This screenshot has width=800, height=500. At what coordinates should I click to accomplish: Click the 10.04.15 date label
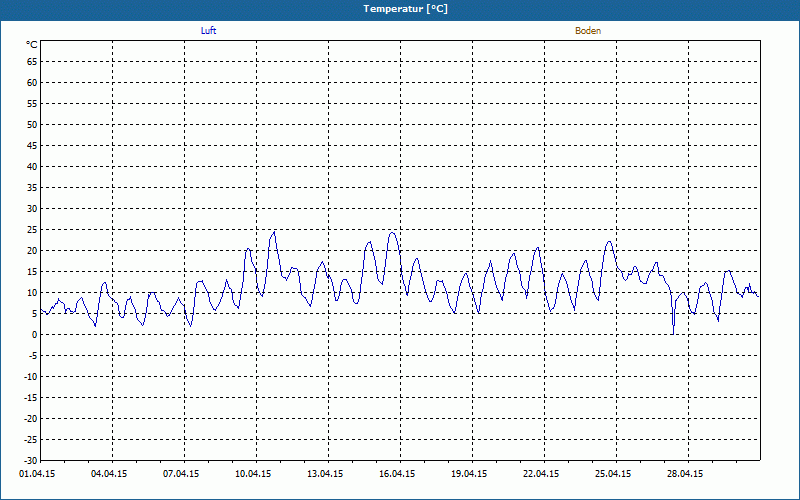click(253, 474)
